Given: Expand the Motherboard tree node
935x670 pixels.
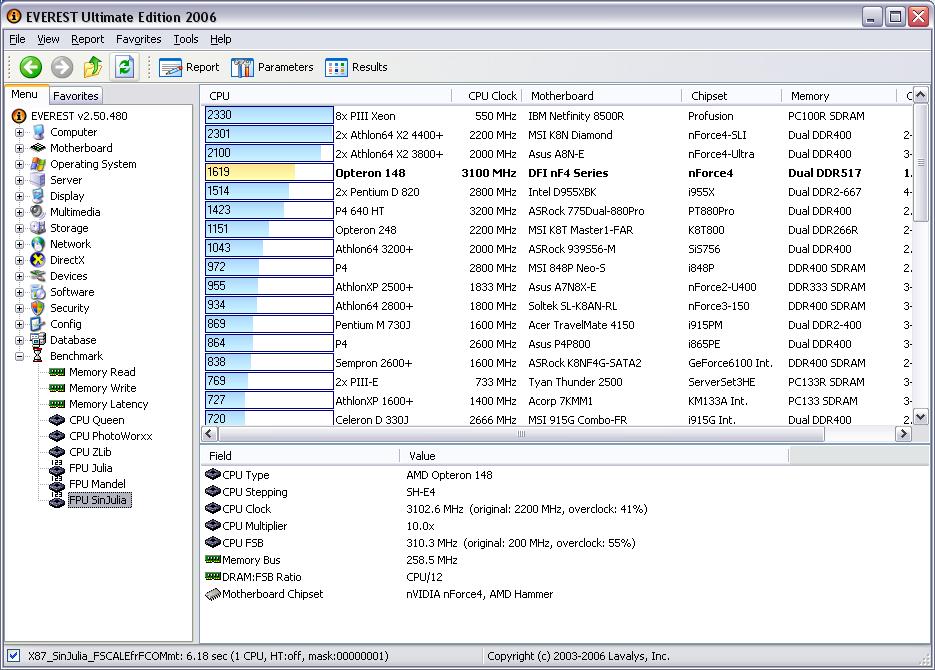Looking at the screenshot, I should tap(20, 148).
